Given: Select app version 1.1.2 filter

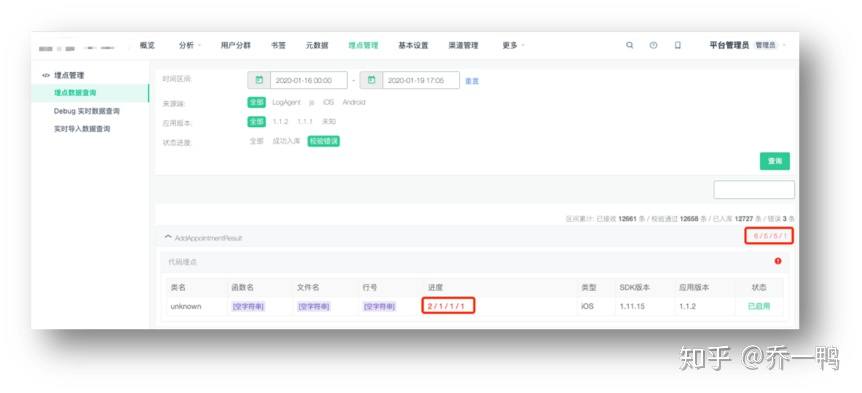Looking at the screenshot, I should coord(280,121).
